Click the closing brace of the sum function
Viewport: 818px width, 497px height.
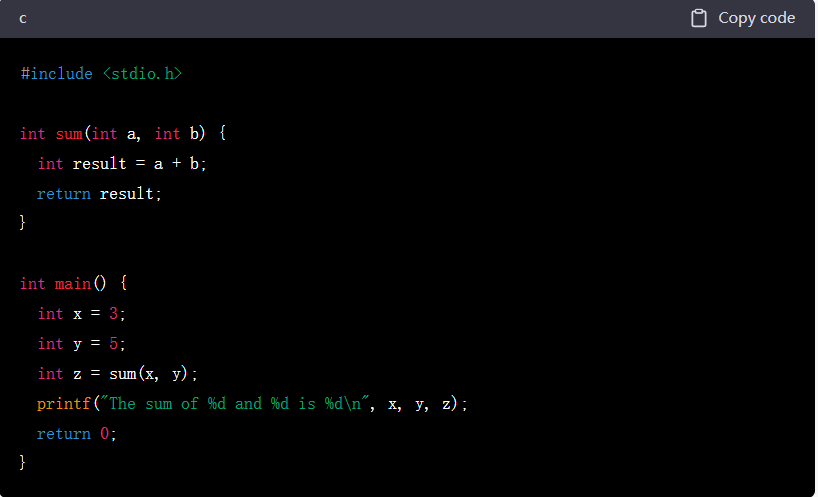22,222
